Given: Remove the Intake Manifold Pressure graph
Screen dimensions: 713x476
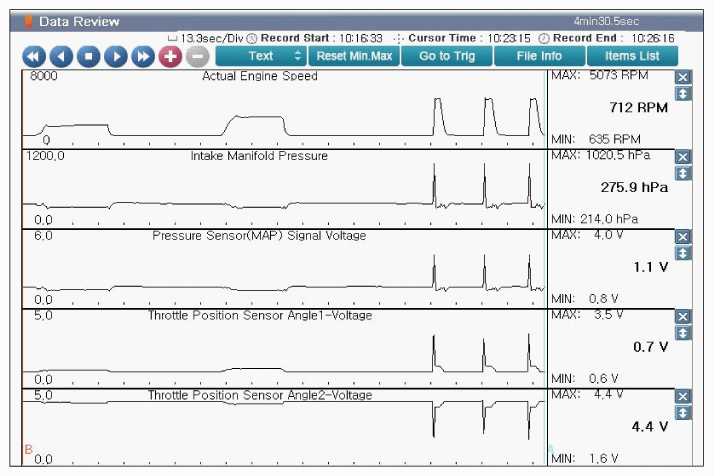Looking at the screenshot, I should [683, 157].
